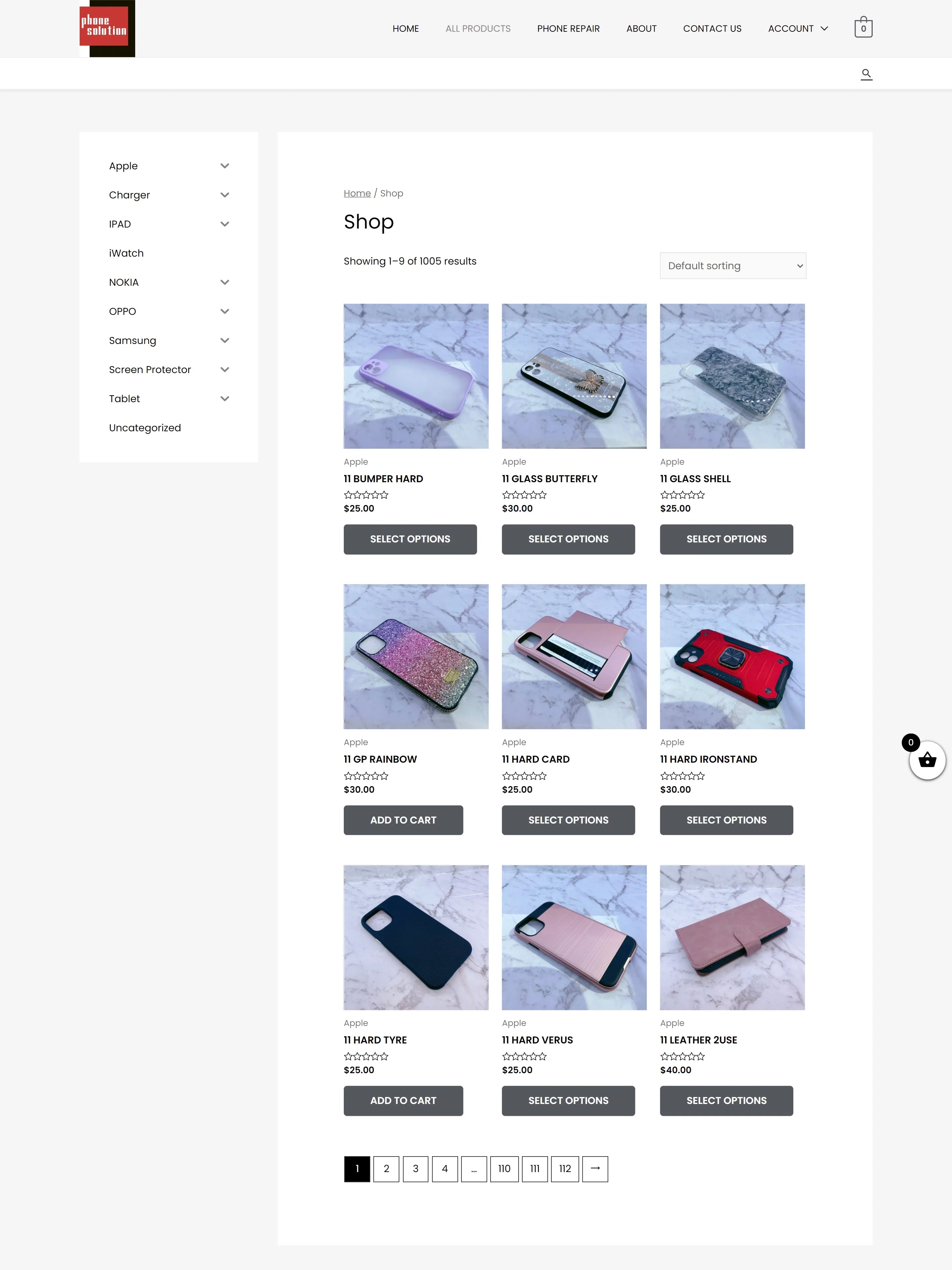Open the 11 HARD IRONSTAND product image
The width and height of the screenshot is (952, 1270).
(x=732, y=657)
